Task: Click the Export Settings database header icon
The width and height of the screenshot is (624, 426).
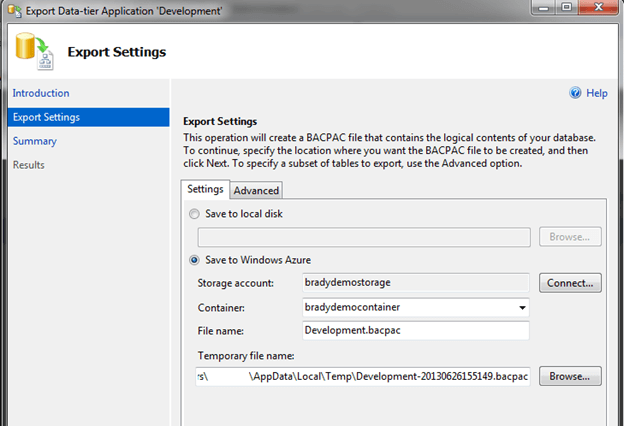Action: (x=35, y=51)
